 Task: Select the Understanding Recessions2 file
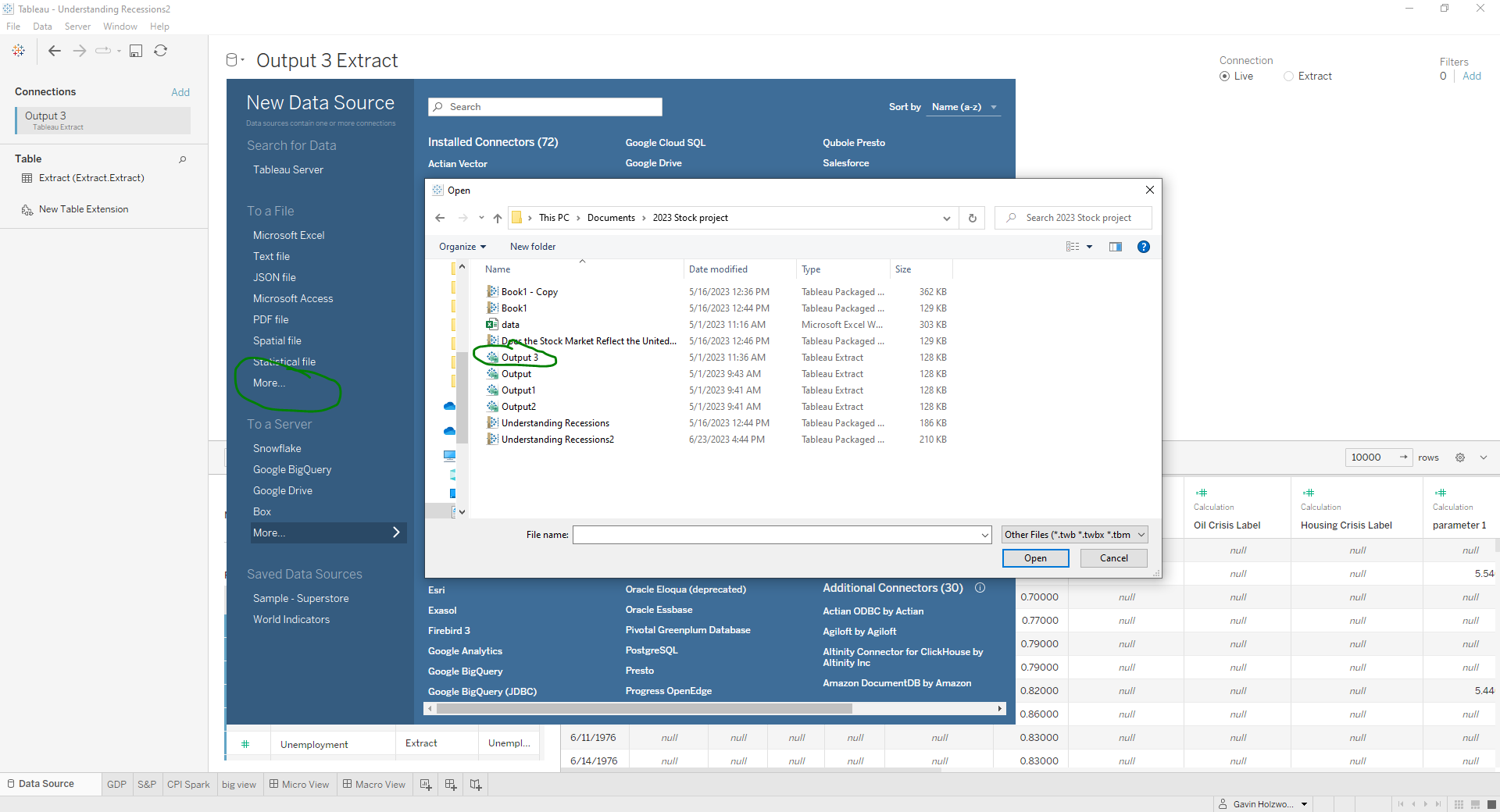pyautogui.click(x=557, y=440)
